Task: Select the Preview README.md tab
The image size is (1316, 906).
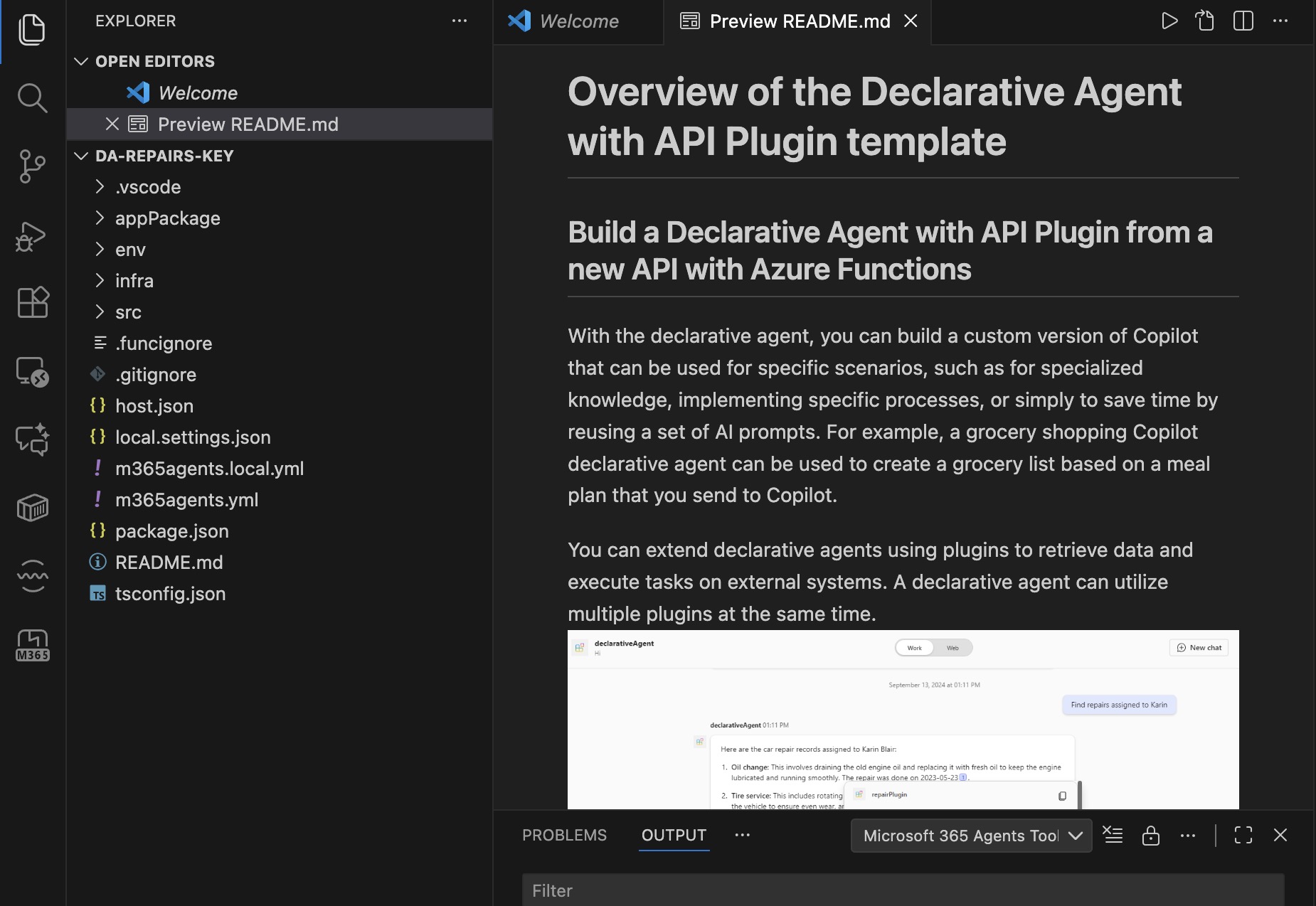Action: pos(798,21)
